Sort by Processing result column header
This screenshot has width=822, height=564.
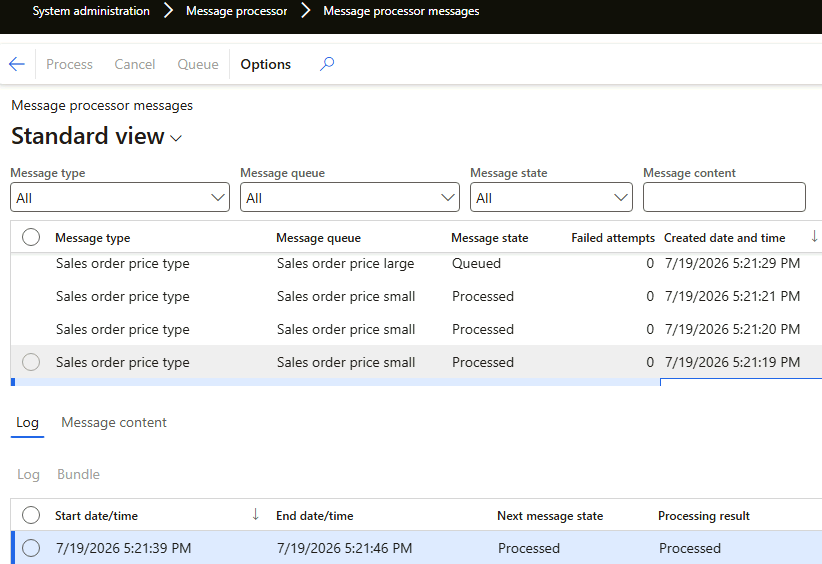click(704, 516)
